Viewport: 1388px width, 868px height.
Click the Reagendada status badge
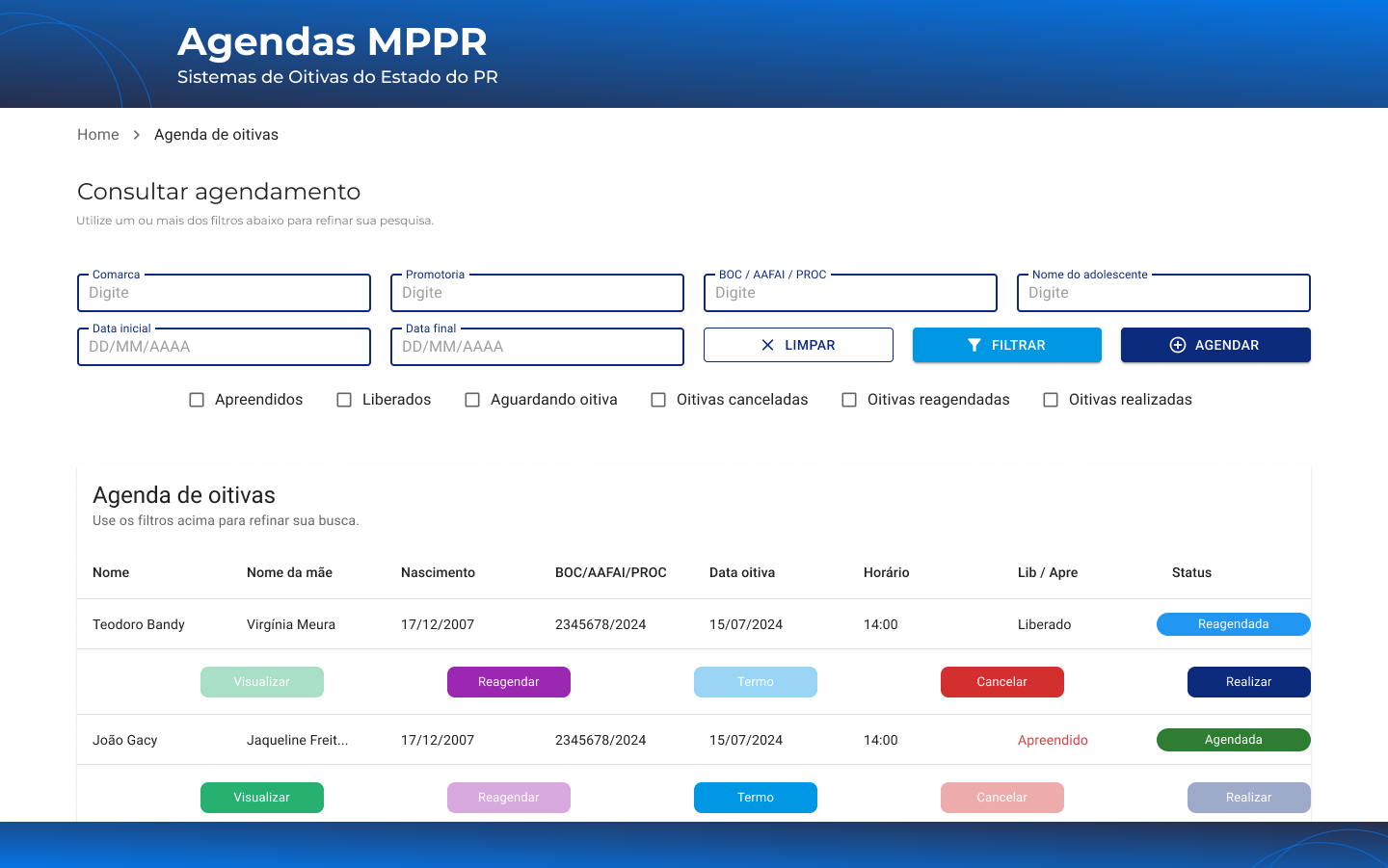tap(1234, 624)
